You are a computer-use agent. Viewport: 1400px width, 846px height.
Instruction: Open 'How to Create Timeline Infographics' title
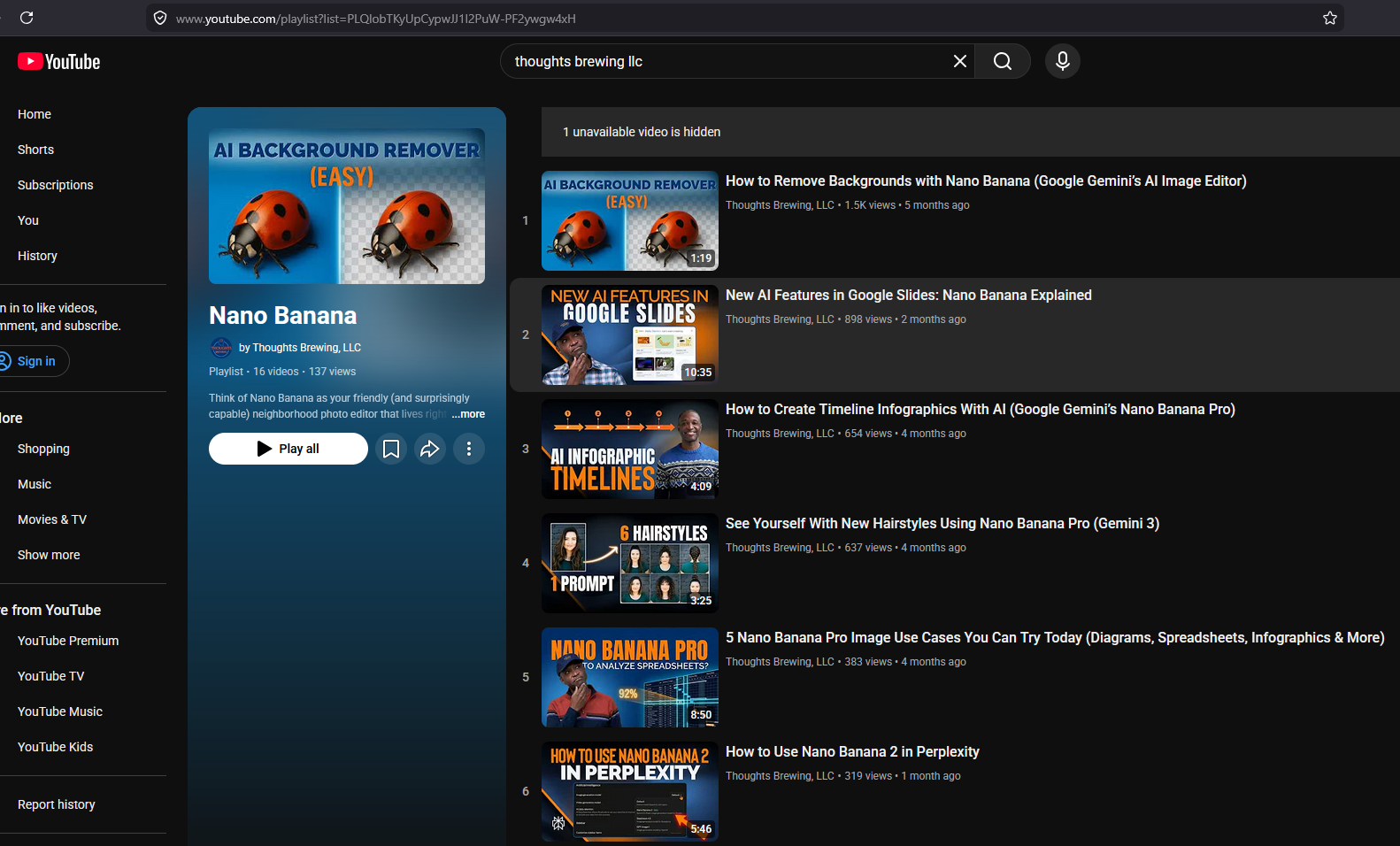(981, 409)
